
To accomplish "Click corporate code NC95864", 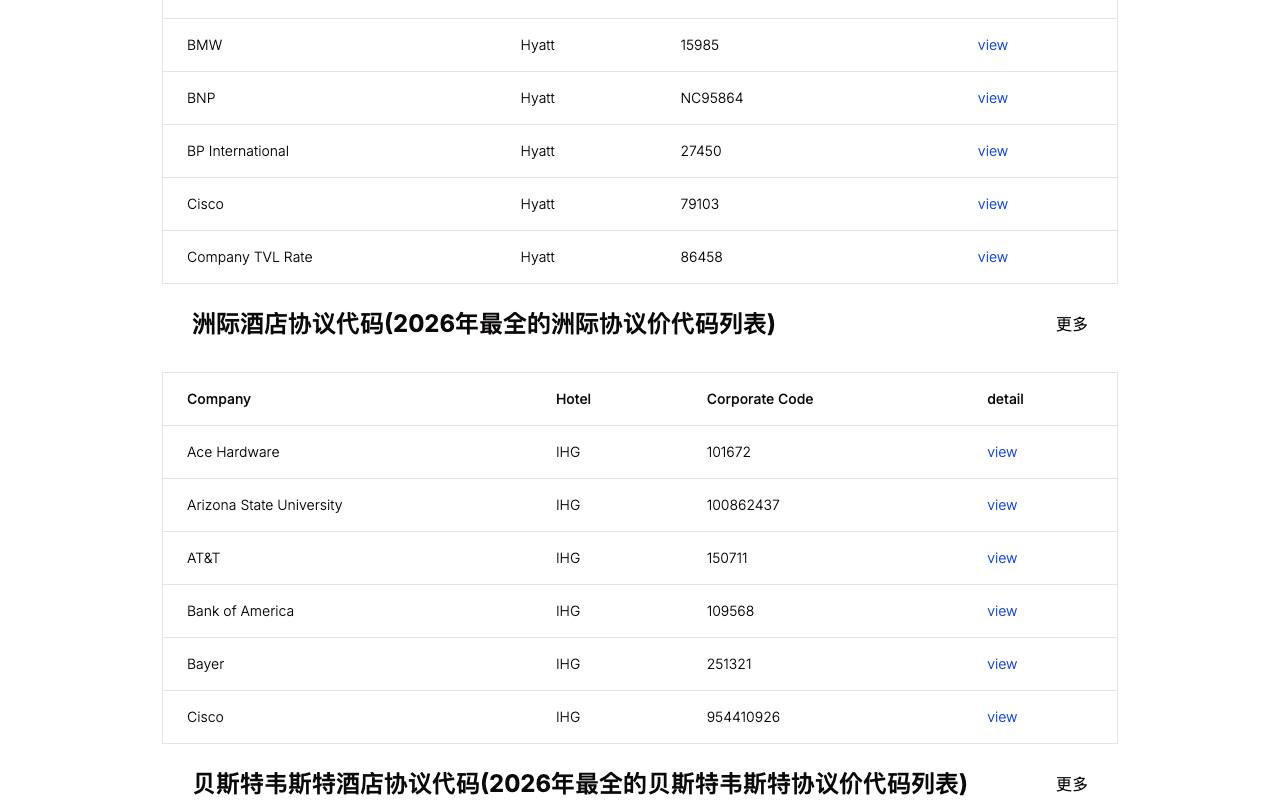I will click(x=712, y=98).
